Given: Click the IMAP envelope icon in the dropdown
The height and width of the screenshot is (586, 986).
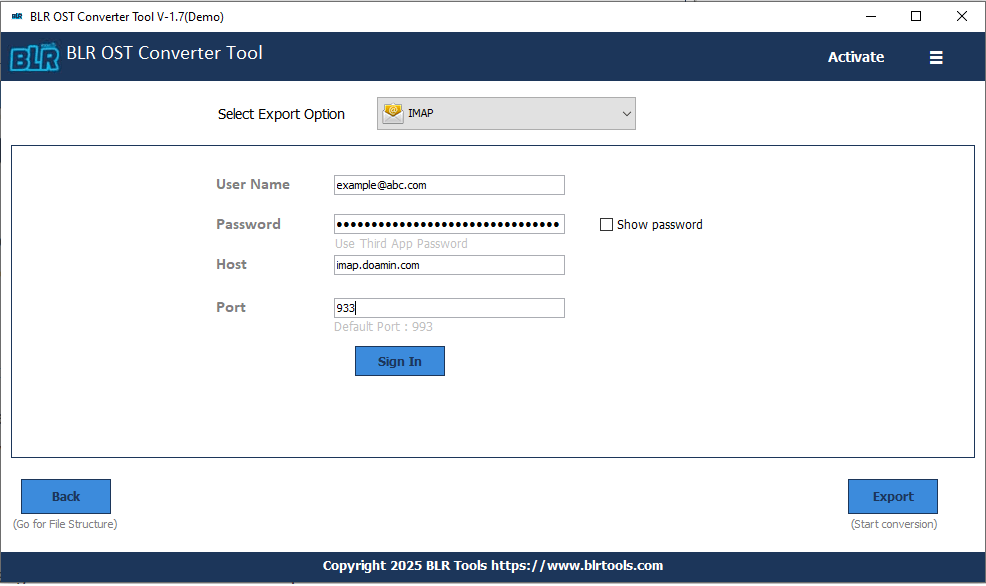Looking at the screenshot, I should (392, 113).
